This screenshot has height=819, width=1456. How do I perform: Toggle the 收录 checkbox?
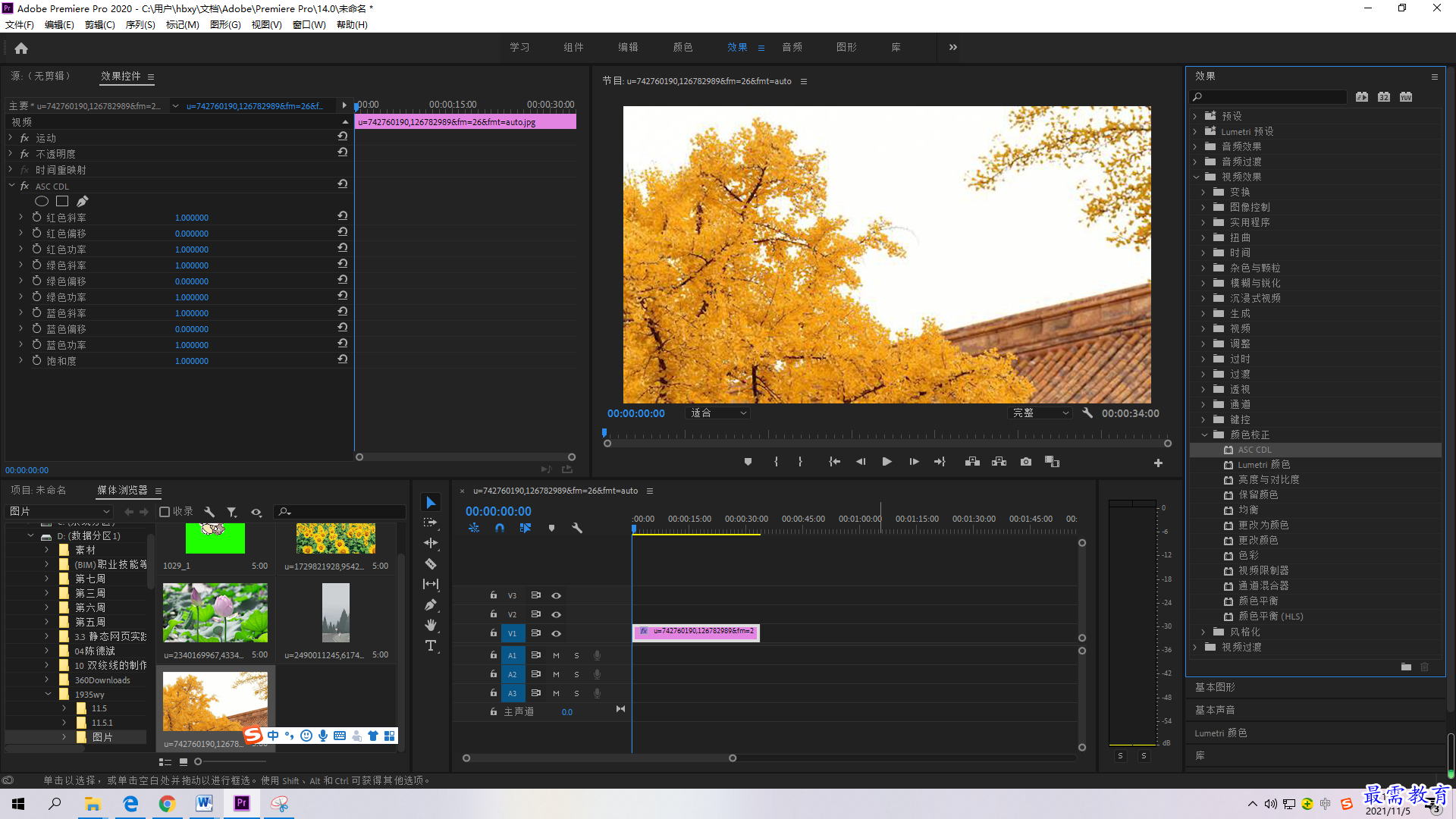[x=165, y=512]
